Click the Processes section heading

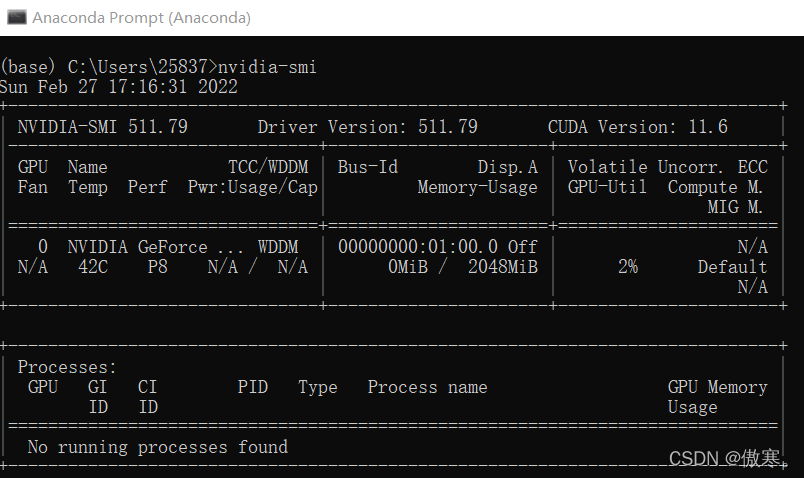(67, 367)
